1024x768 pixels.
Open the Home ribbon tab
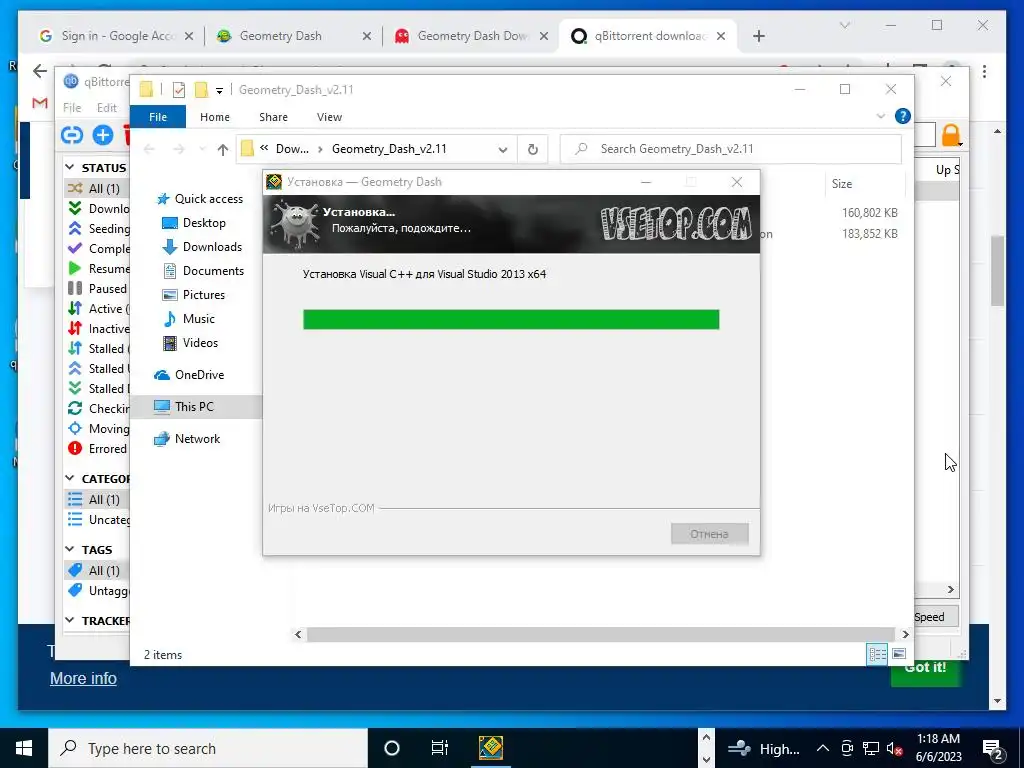click(215, 117)
